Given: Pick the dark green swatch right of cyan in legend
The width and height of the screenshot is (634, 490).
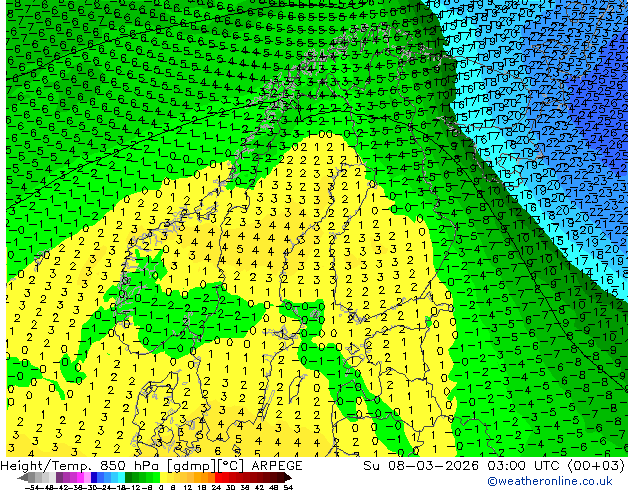Looking at the screenshot, I should coord(129,477).
